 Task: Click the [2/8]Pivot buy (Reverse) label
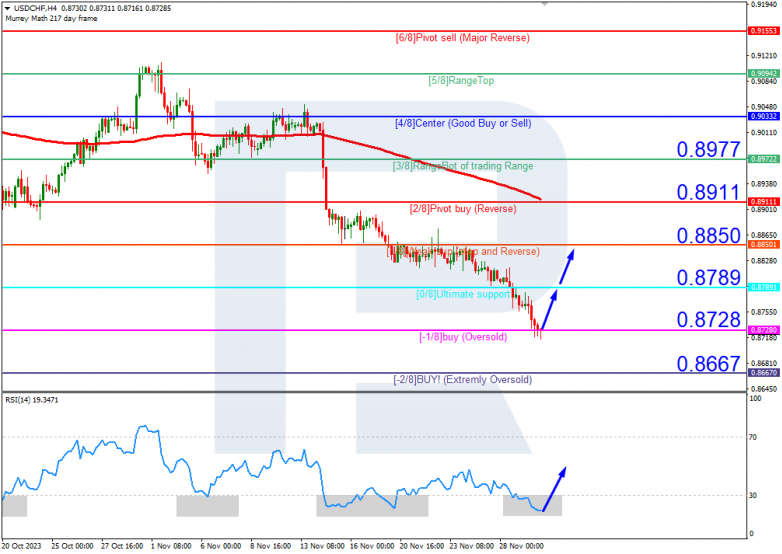pyautogui.click(x=463, y=208)
